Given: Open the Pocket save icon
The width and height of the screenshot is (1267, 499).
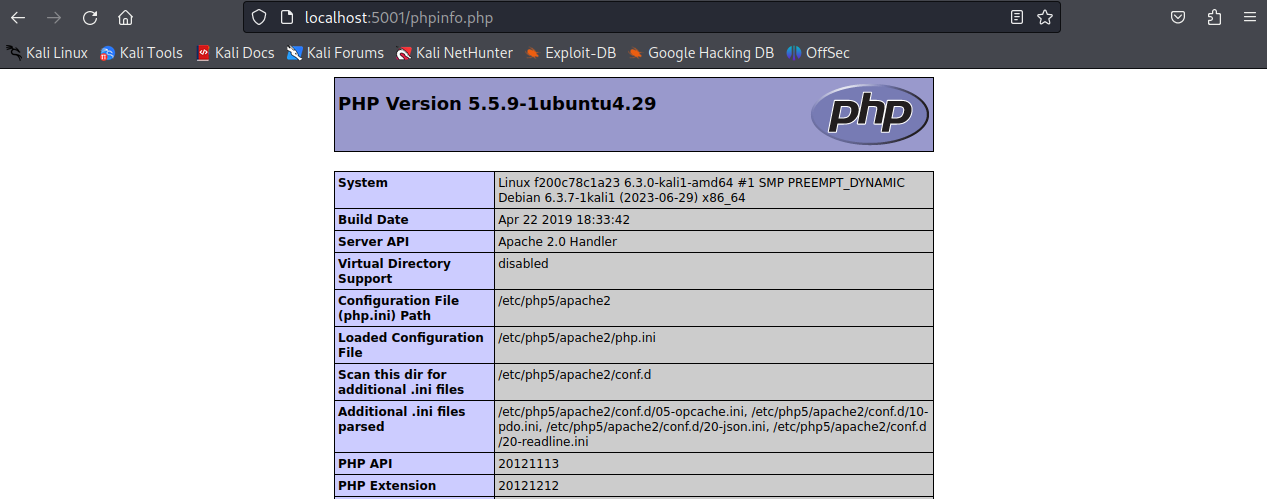Looking at the screenshot, I should pos(1179,17).
